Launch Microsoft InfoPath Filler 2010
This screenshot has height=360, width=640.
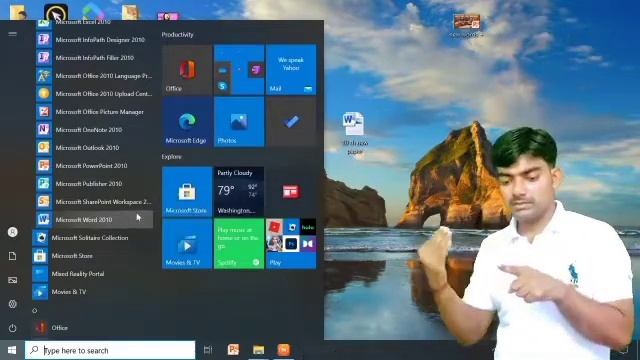(x=93, y=58)
